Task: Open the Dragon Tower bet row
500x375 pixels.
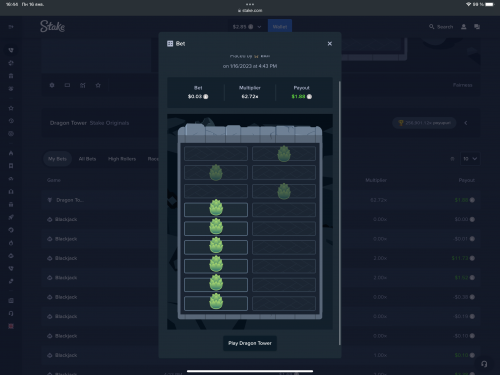Action: point(261,200)
